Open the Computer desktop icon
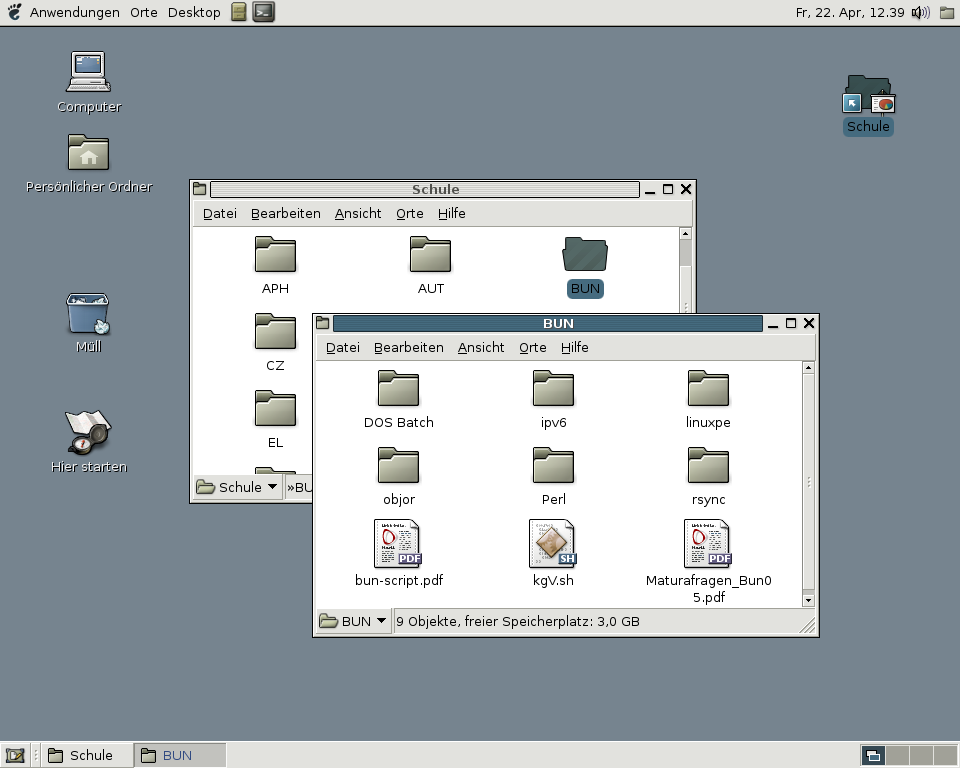960x768 pixels. coord(88,73)
